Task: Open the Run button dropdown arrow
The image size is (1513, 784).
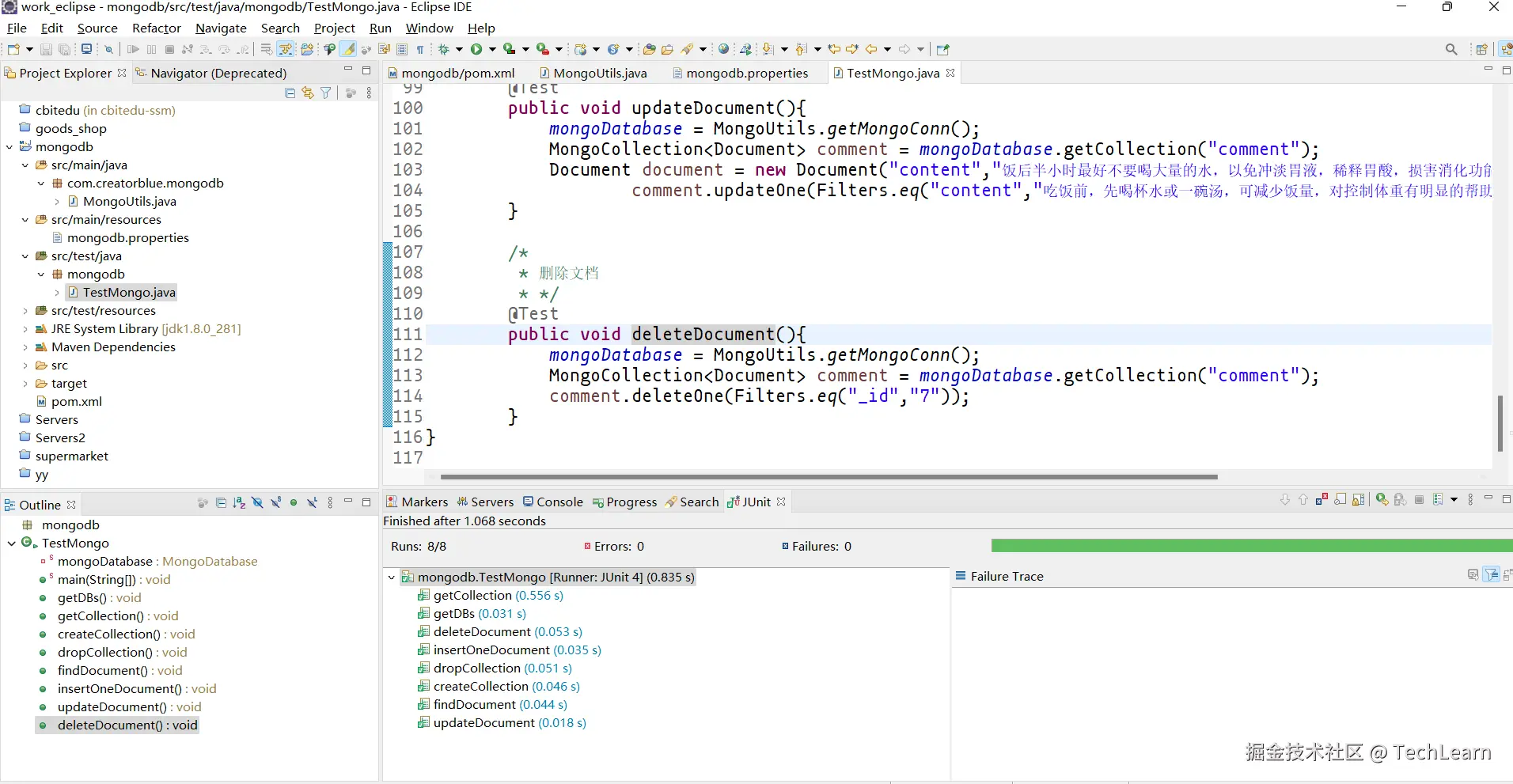Action: [x=492, y=49]
